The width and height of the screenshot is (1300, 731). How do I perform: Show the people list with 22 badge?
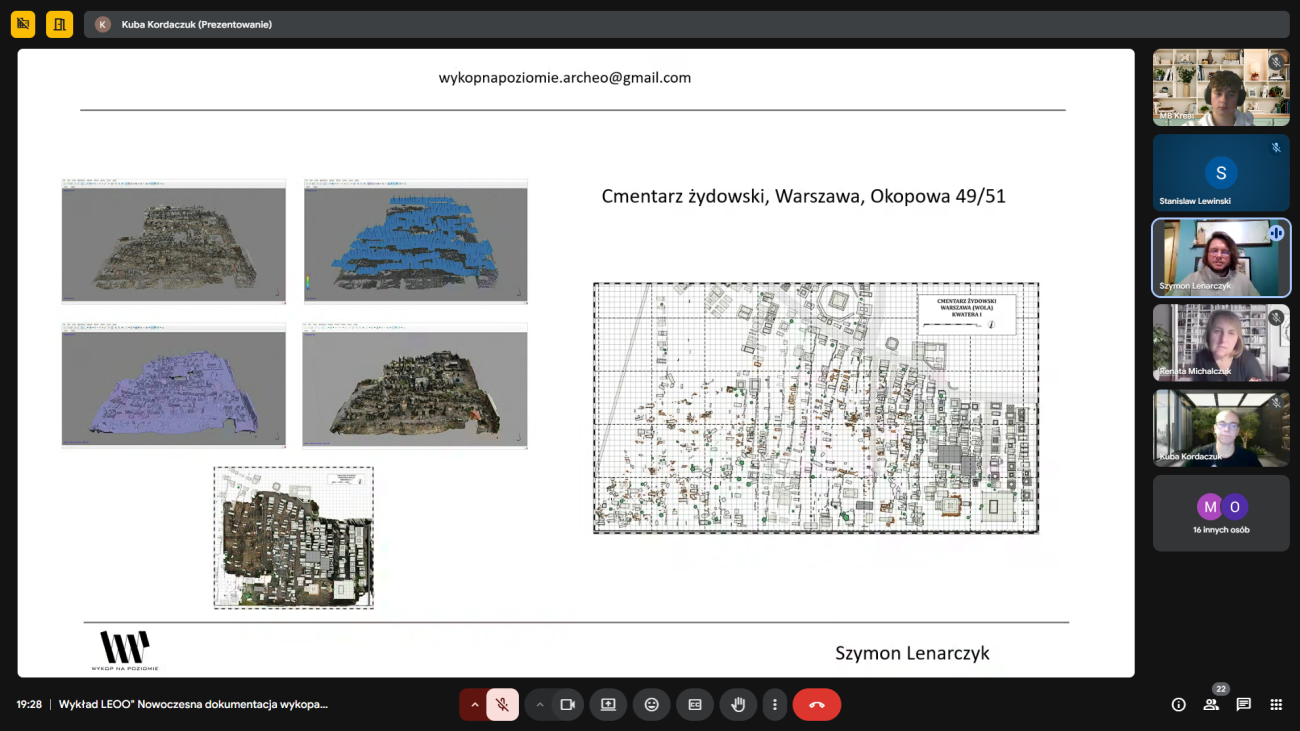pos(1211,704)
